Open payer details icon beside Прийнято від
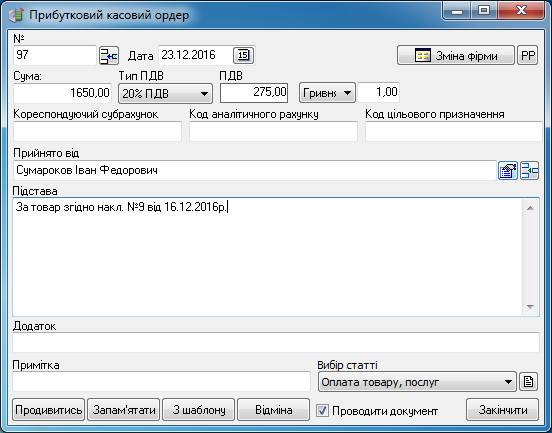 pyautogui.click(x=508, y=171)
